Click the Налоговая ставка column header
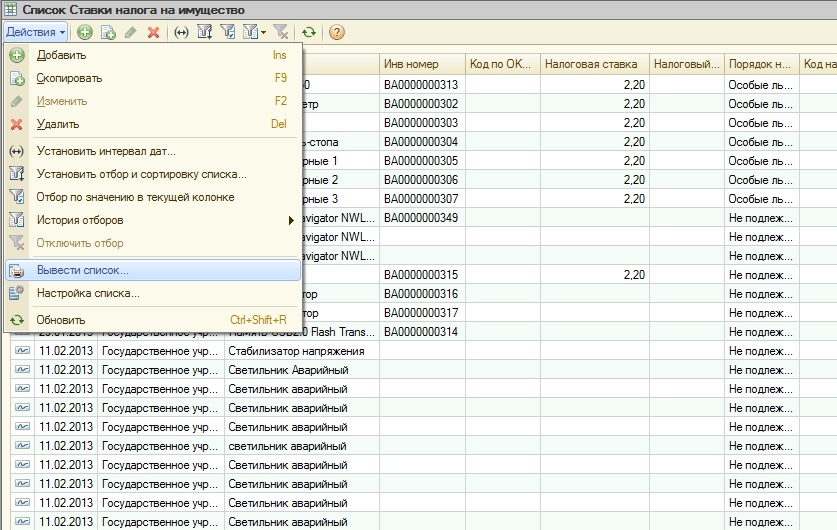Screen dimensions: 837x530 click(x=591, y=64)
